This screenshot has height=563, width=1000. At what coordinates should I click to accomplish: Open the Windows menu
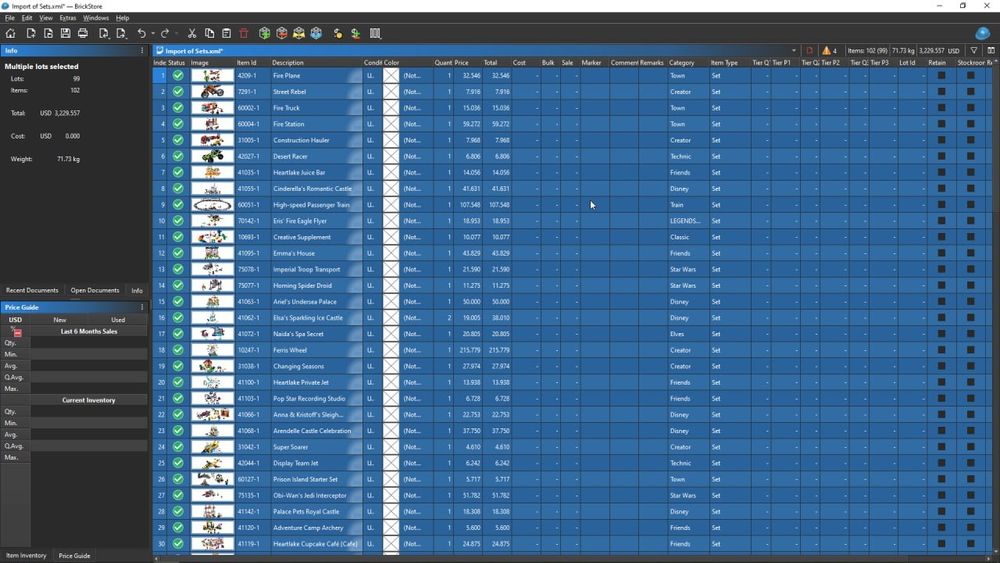coord(96,18)
